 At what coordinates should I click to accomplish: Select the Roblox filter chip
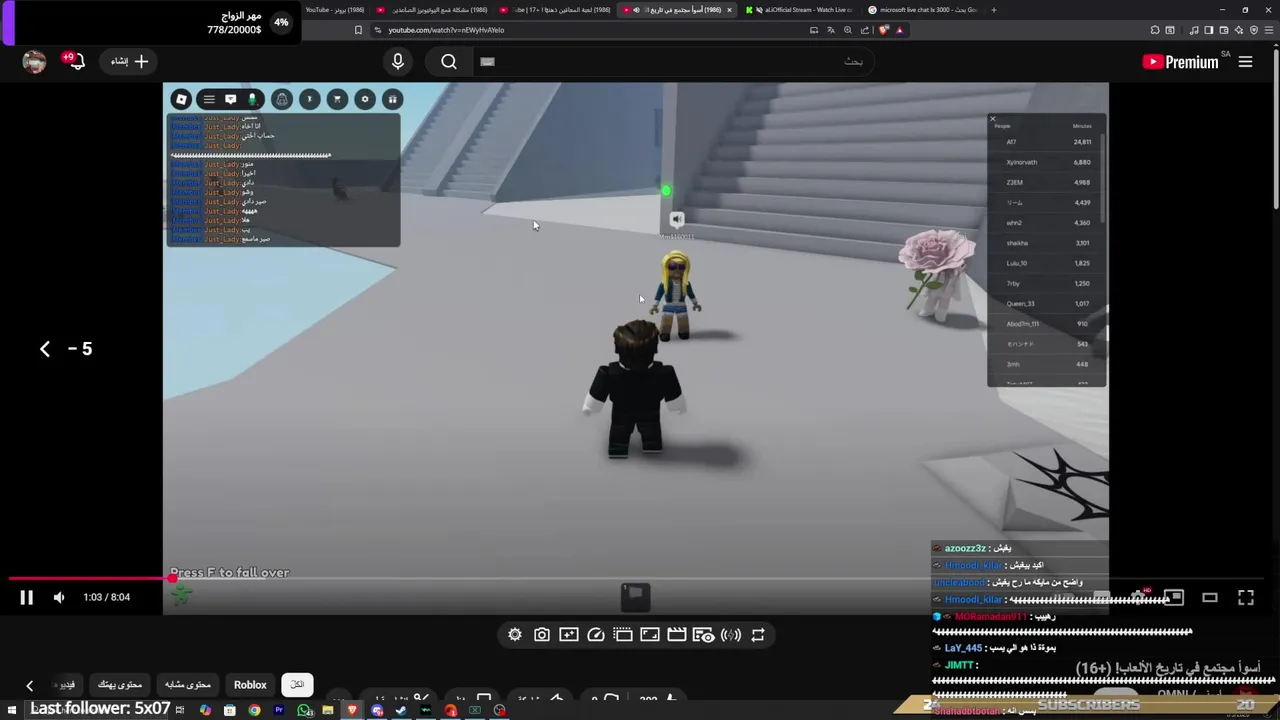(250, 685)
